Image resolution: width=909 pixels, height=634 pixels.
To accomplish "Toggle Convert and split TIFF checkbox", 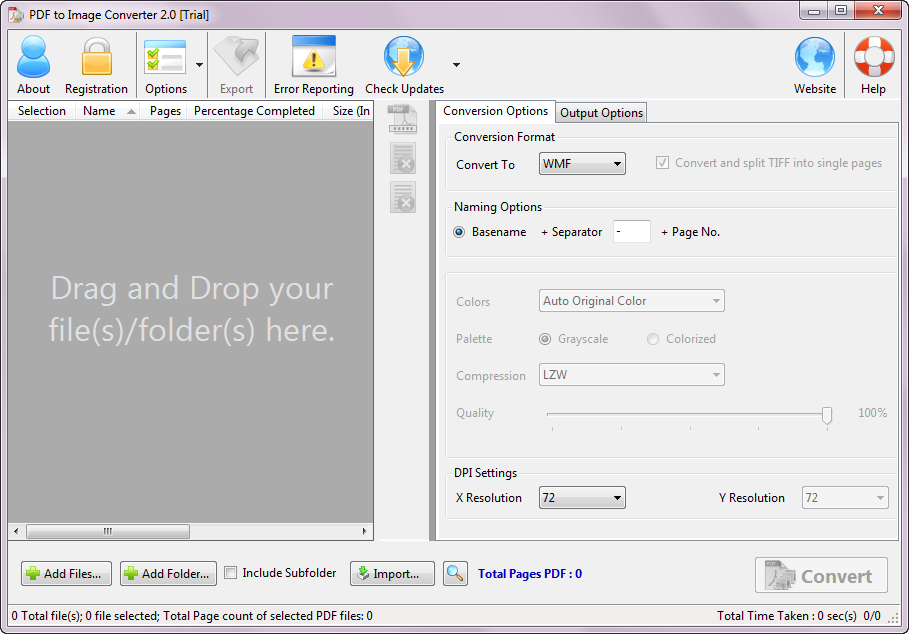I will pos(662,163).
